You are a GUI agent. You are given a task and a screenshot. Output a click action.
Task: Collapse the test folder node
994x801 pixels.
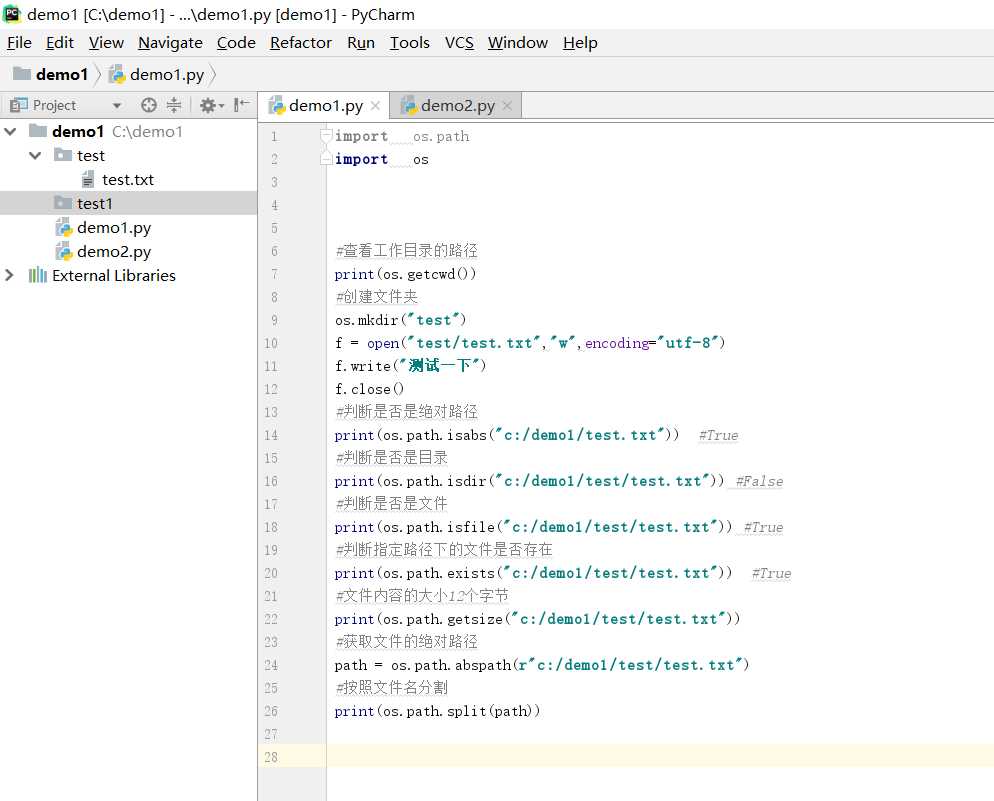point(35,156)
